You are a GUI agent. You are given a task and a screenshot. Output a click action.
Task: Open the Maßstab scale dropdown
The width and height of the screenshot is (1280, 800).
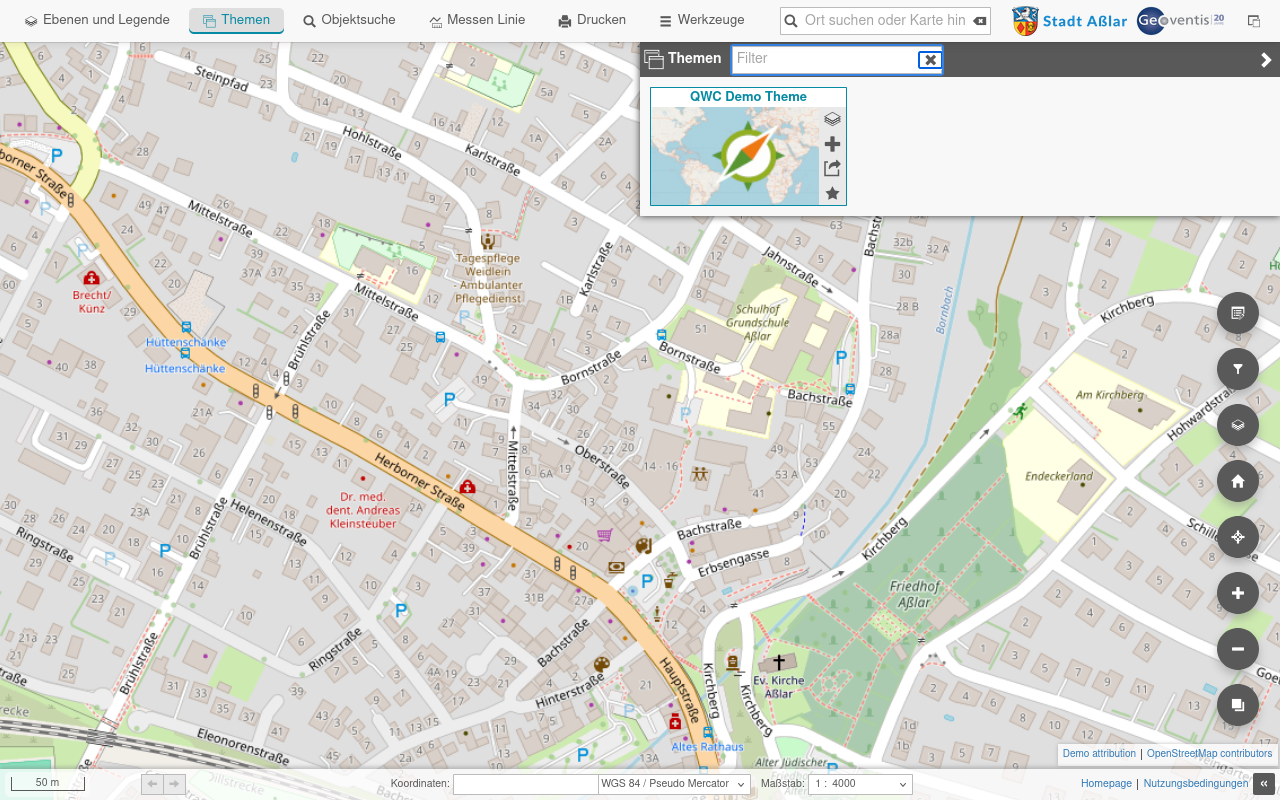(x=860, y=784)
